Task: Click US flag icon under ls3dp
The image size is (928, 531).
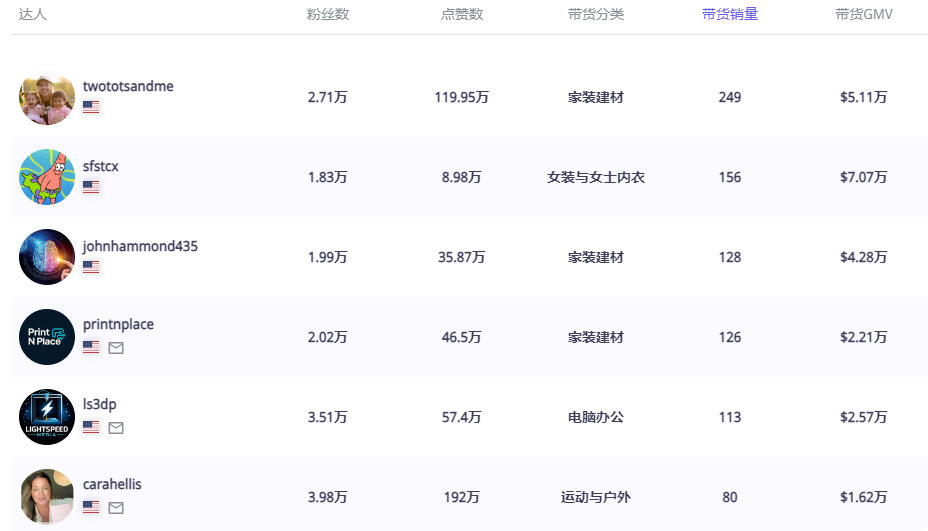Action: coord(91,428)
